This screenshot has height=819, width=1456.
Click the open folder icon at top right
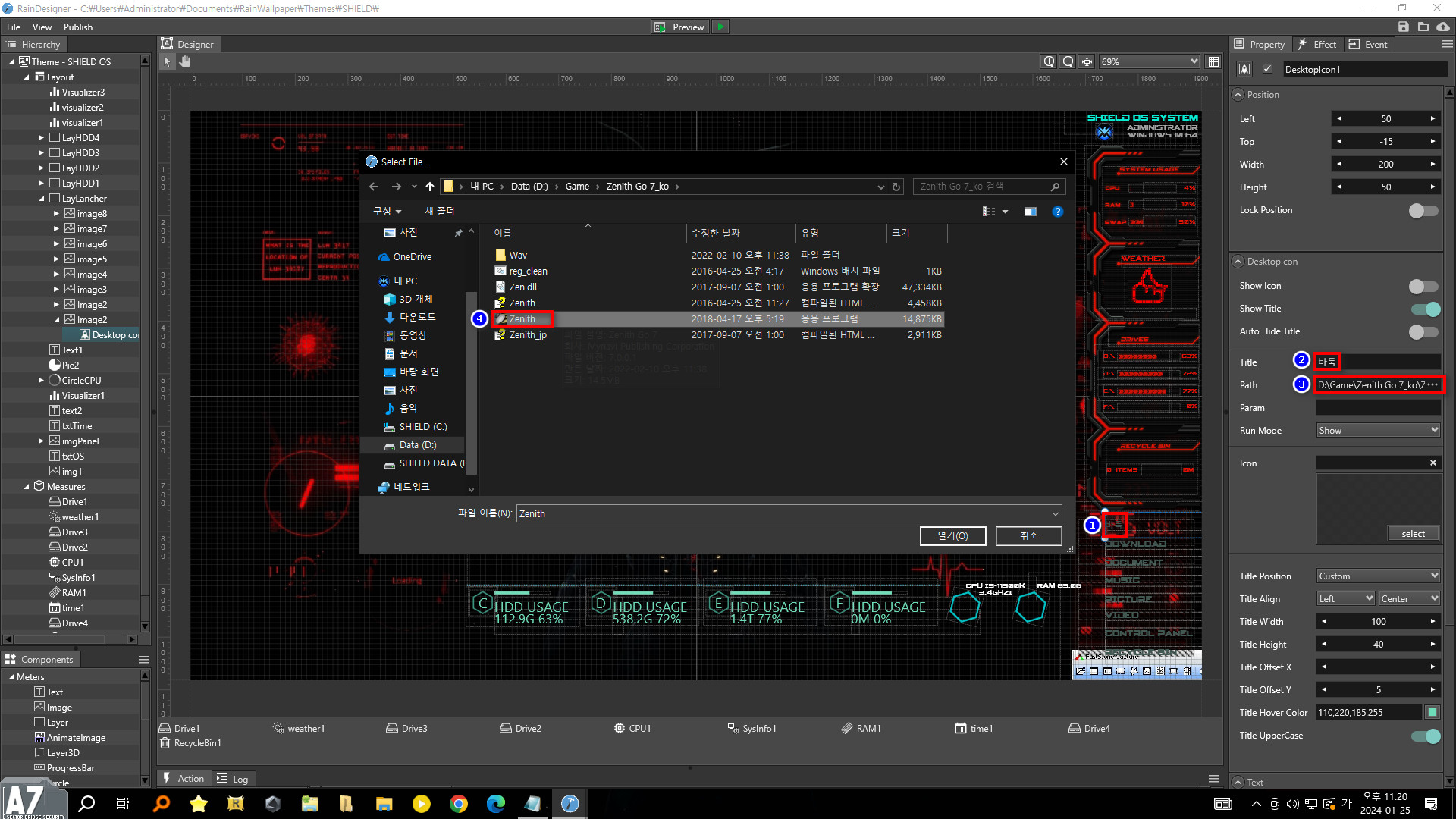click(x=1423, y=27)
